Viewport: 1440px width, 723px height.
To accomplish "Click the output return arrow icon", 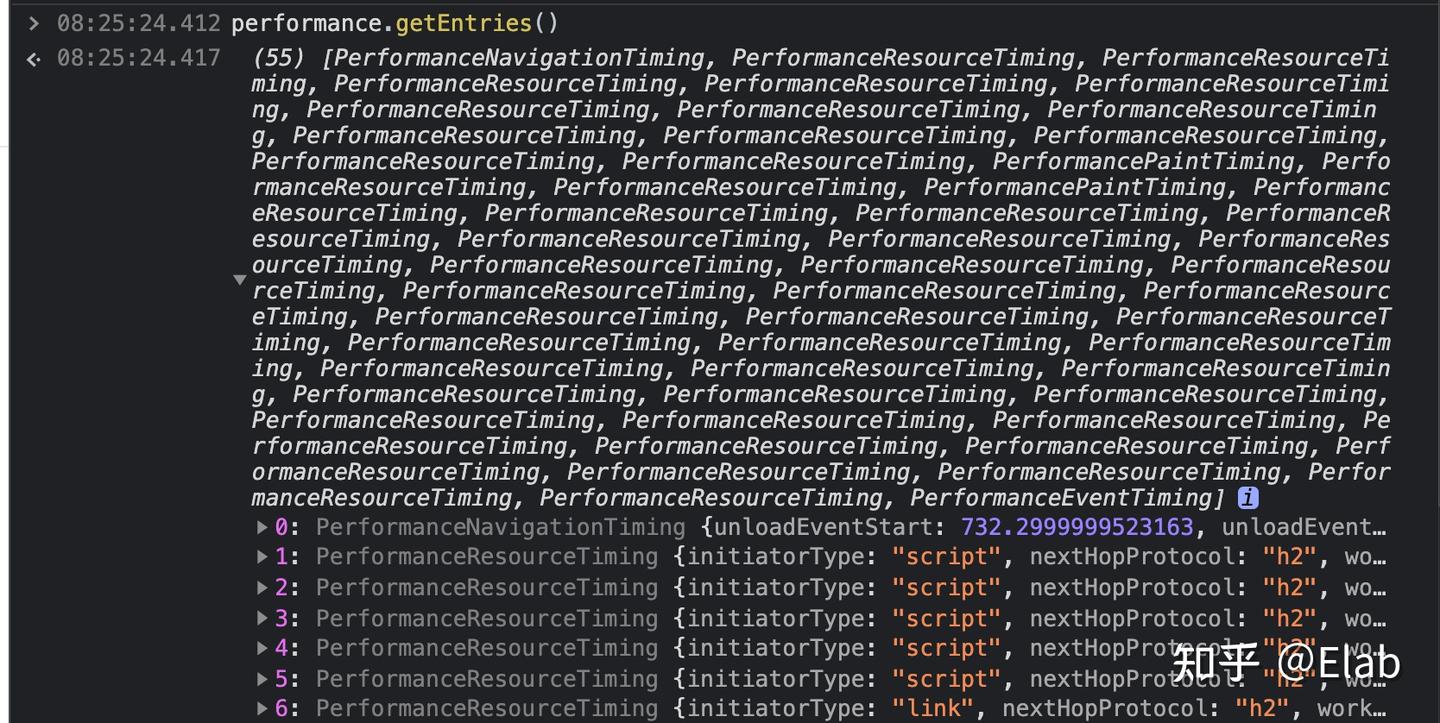I will tap(34, 59).
